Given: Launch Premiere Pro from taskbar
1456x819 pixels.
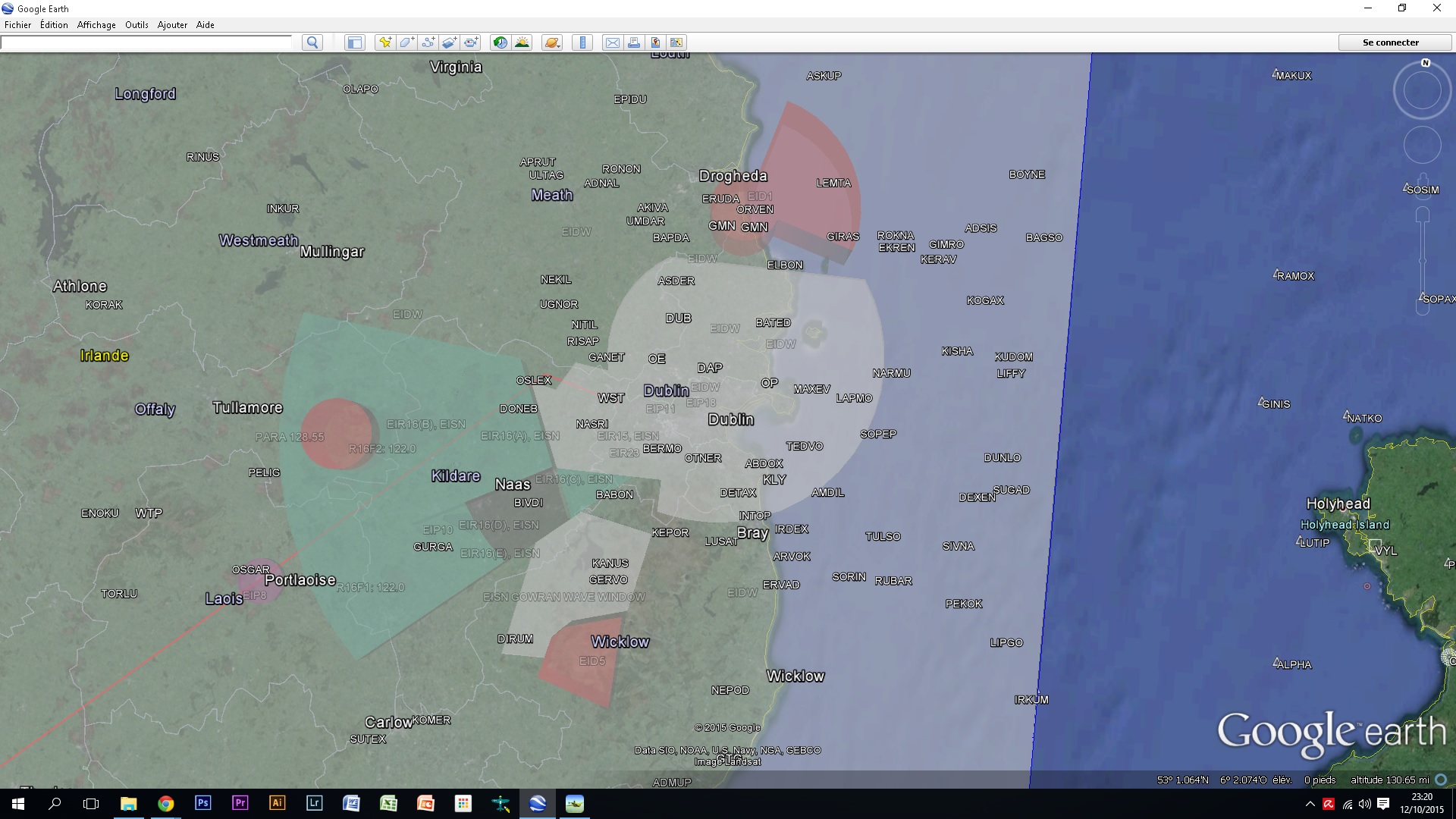Looking at the screenshot, I should pyautogui.click(x=240, y=803).
